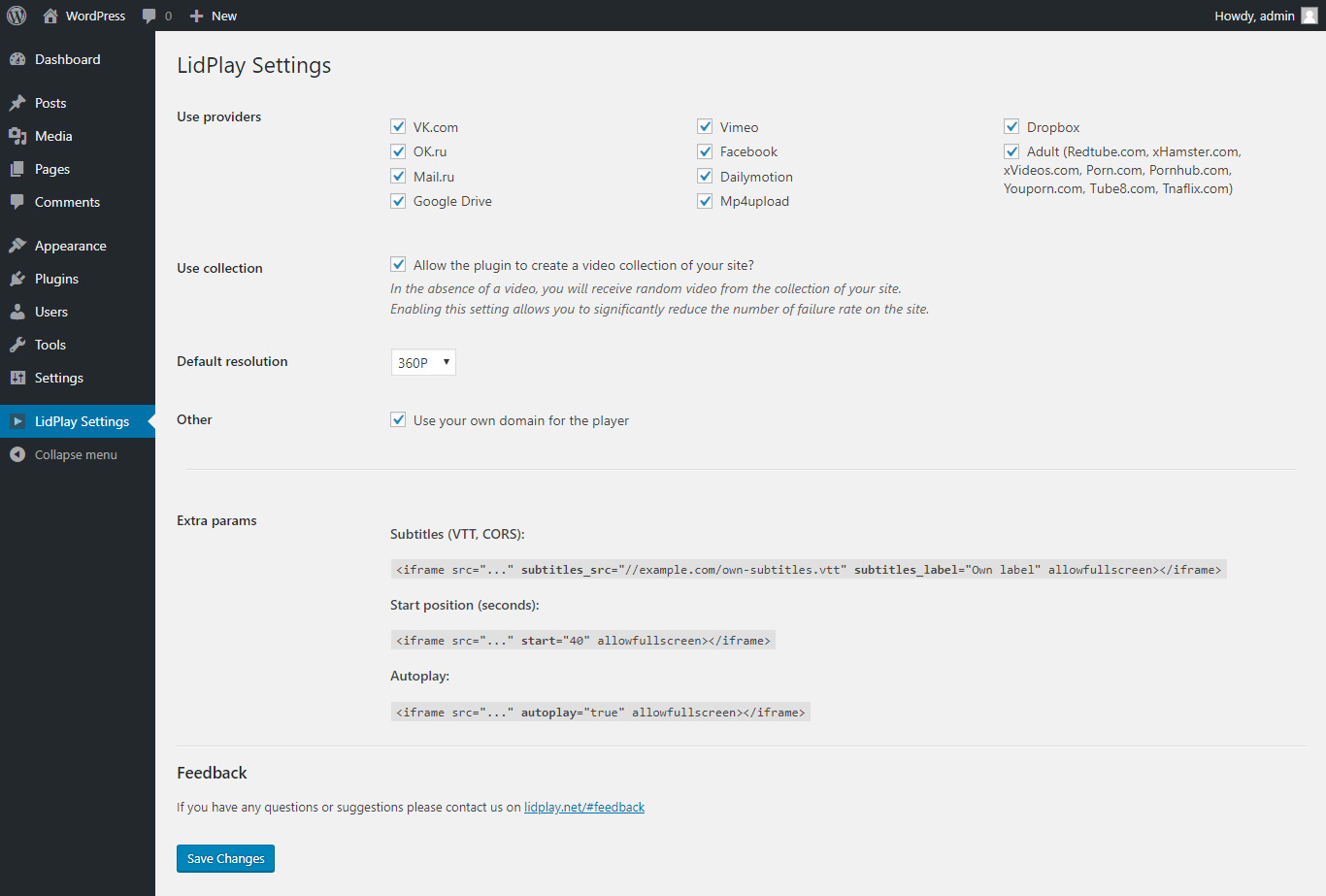Disable the Facebook provider
This screenshot has width=1326, height=896.
(705, 151)
